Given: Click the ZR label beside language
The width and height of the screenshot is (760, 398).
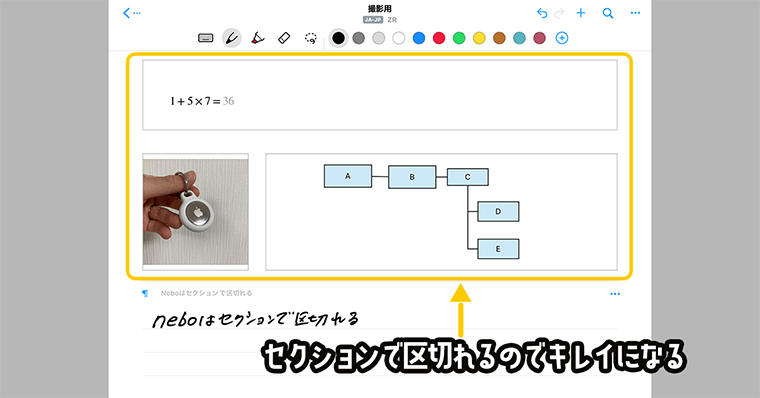Looking at the screenshot, I should point(392,20).
